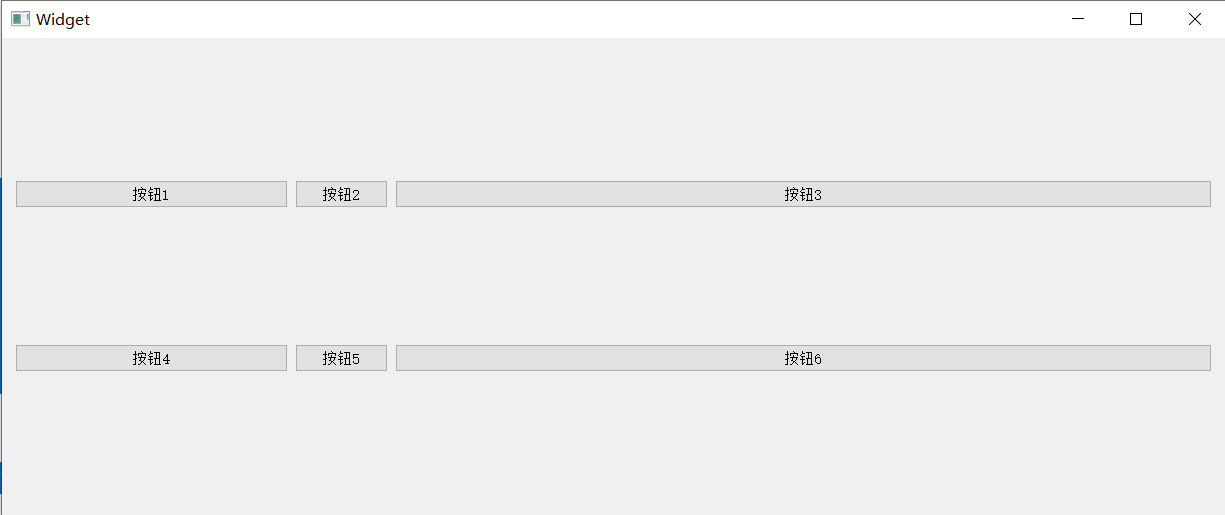Trigger the 按钮6 button
This screenshot has height=515, width=1225.
(x=803, y=358)
